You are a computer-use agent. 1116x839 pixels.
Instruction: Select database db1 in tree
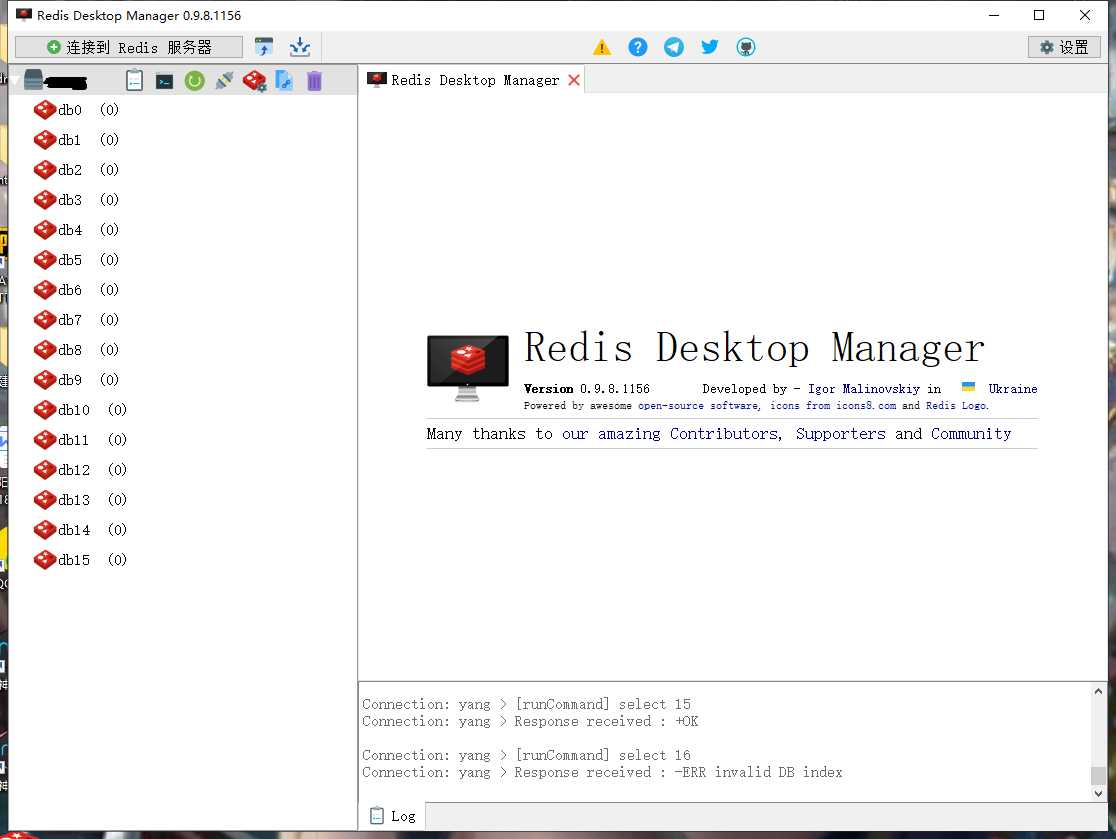pyautogui.click(x=76, y=139)
